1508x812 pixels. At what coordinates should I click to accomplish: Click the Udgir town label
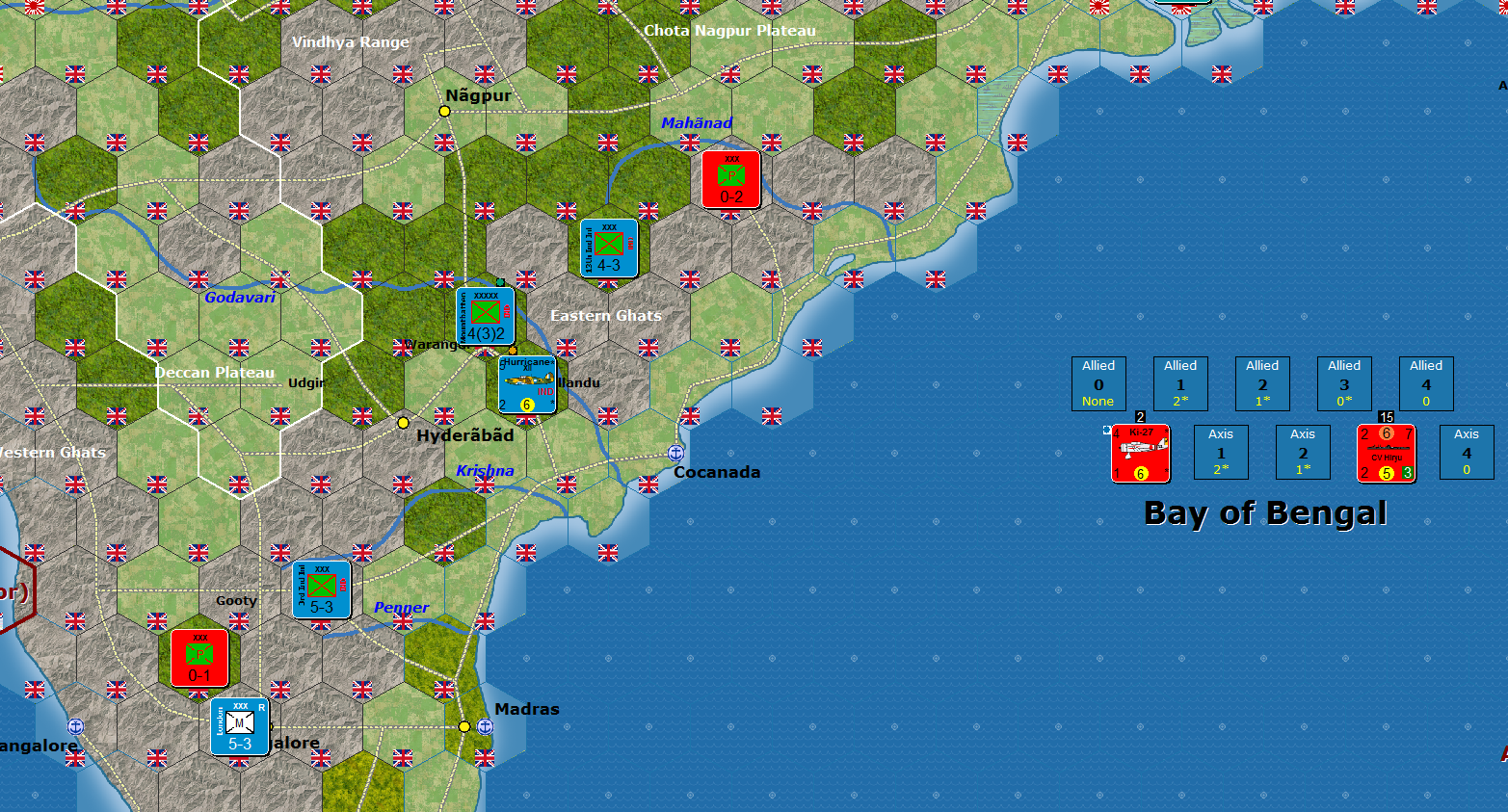pos(306,383)
